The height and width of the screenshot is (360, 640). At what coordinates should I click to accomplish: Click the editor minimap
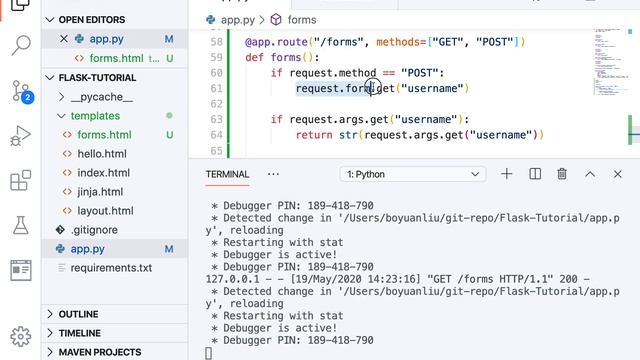[x=610, y=61]
